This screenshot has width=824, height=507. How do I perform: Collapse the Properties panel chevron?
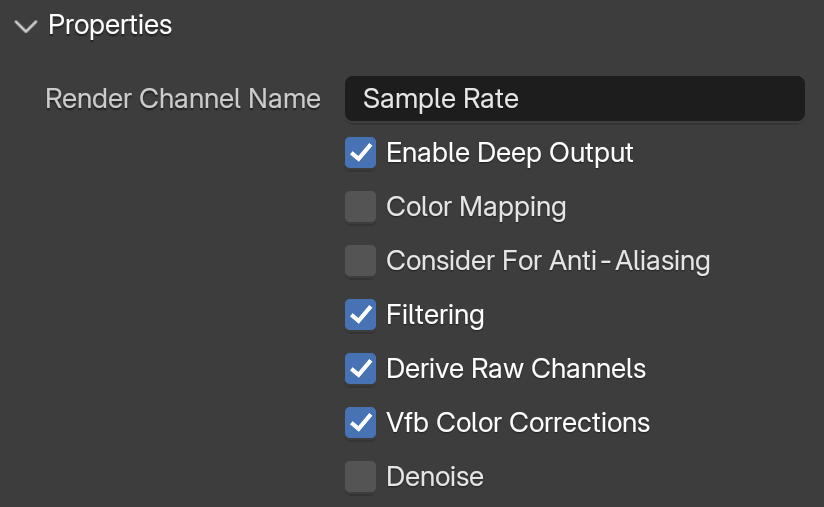[26, 26]
